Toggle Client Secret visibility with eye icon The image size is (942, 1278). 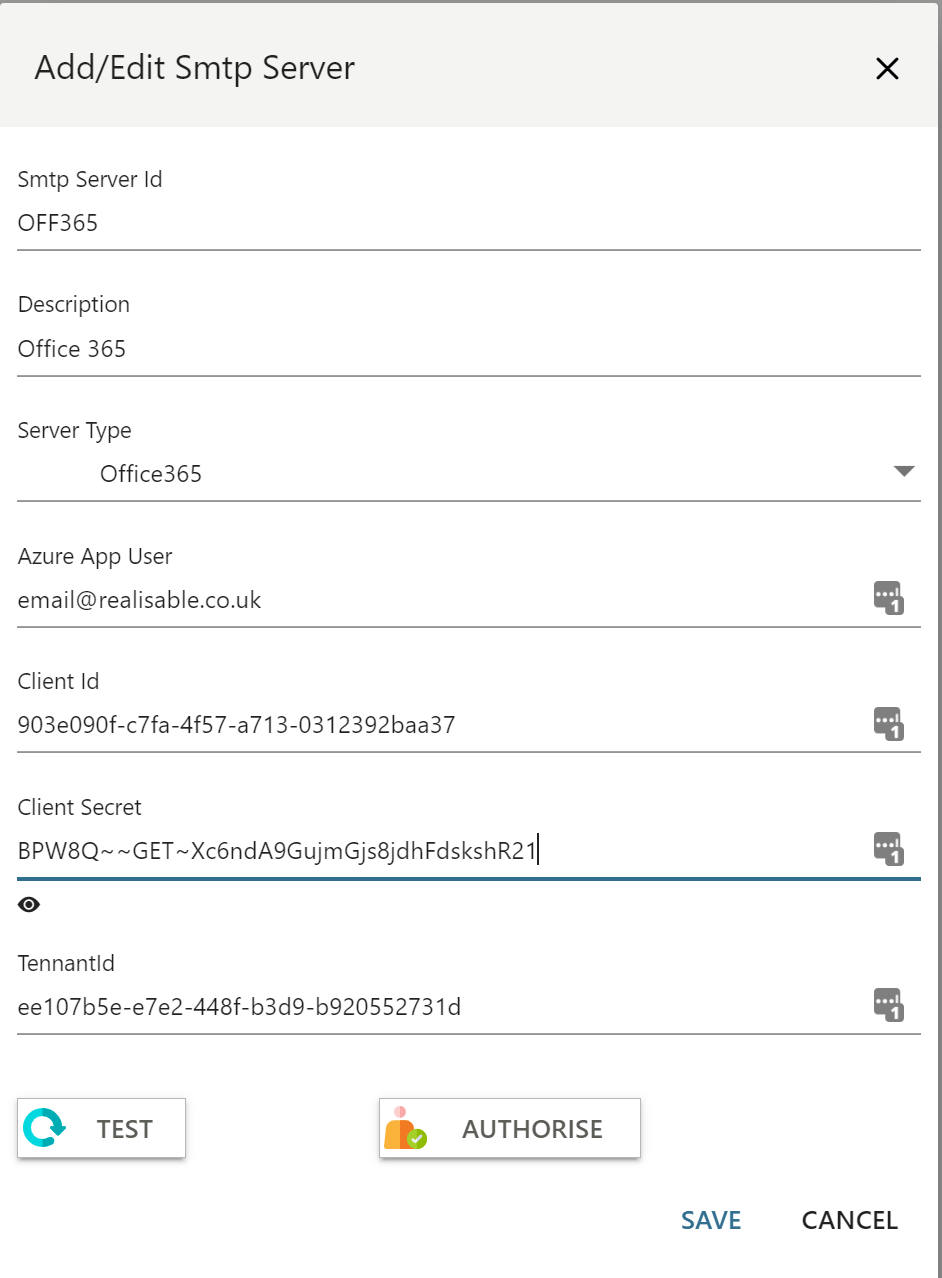pyautogui.click(x=30, y=905)
